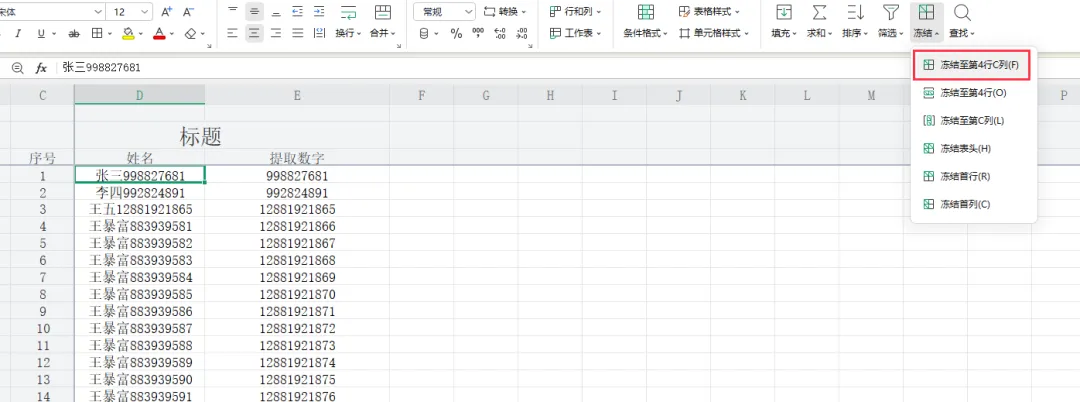The height and width of the screenshot is (402, 1080).
Task: Click the increase indent icon
Action: [318, 11]
